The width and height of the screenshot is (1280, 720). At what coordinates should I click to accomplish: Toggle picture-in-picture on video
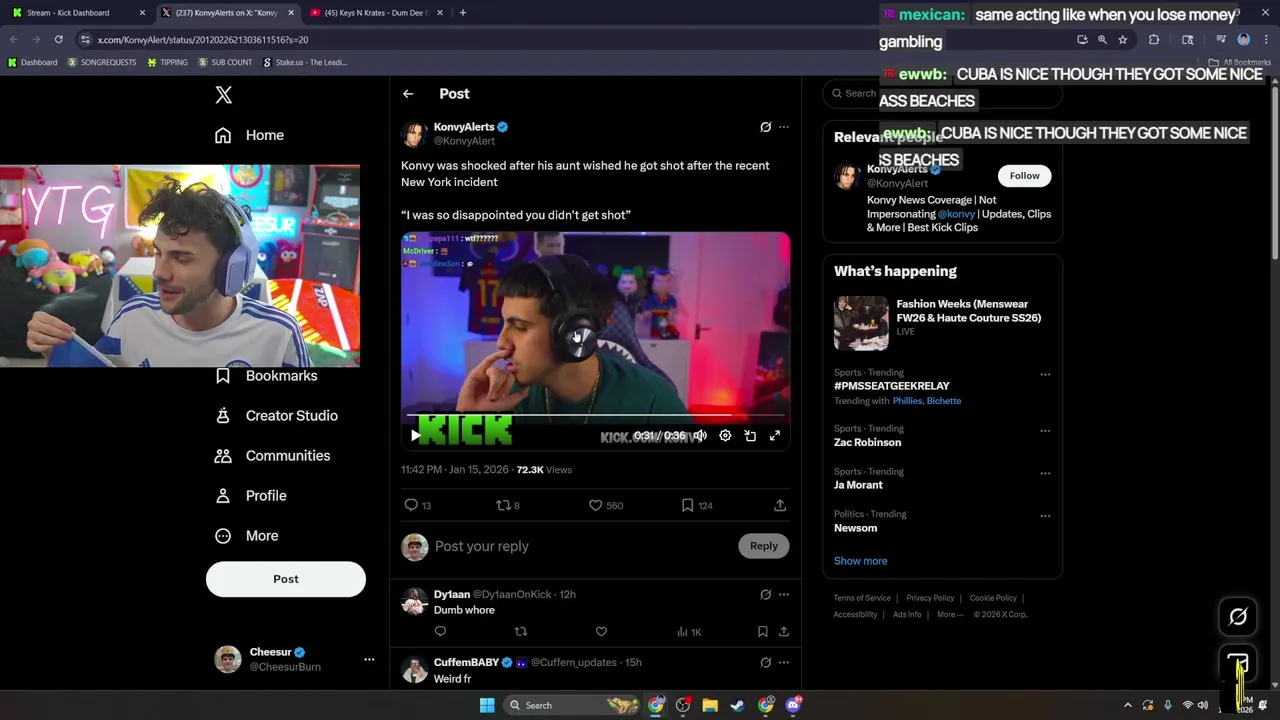(750, 436)
